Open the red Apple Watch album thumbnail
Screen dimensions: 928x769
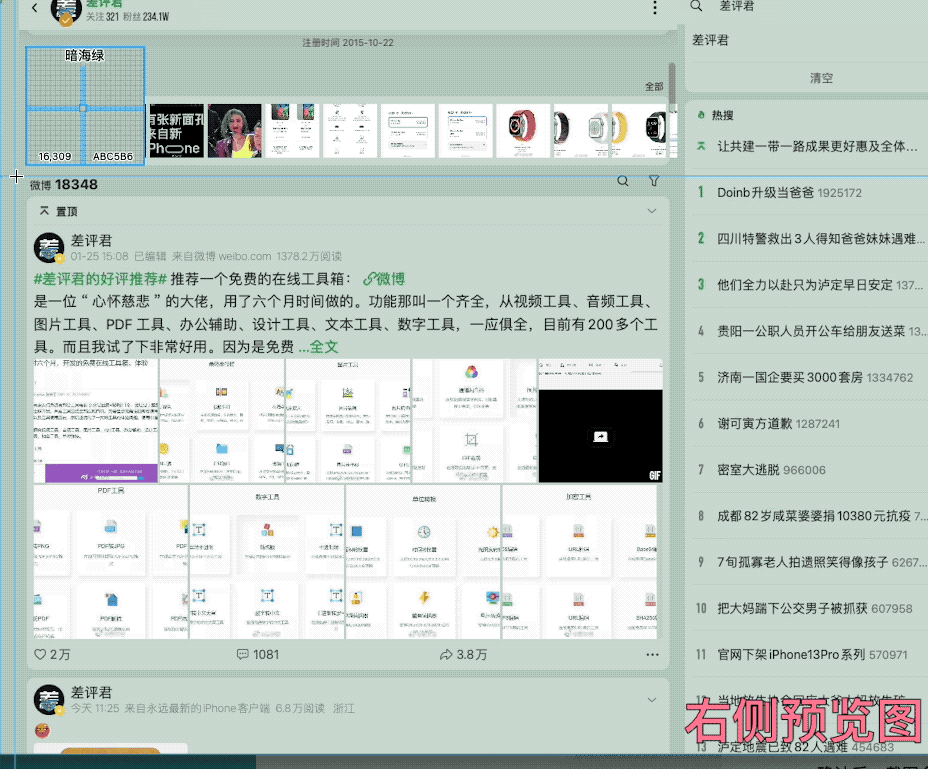[523, 130]
